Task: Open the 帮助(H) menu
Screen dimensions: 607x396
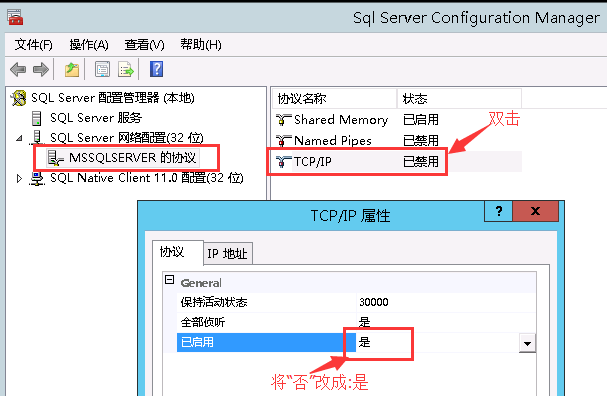Action: [201, 45]
